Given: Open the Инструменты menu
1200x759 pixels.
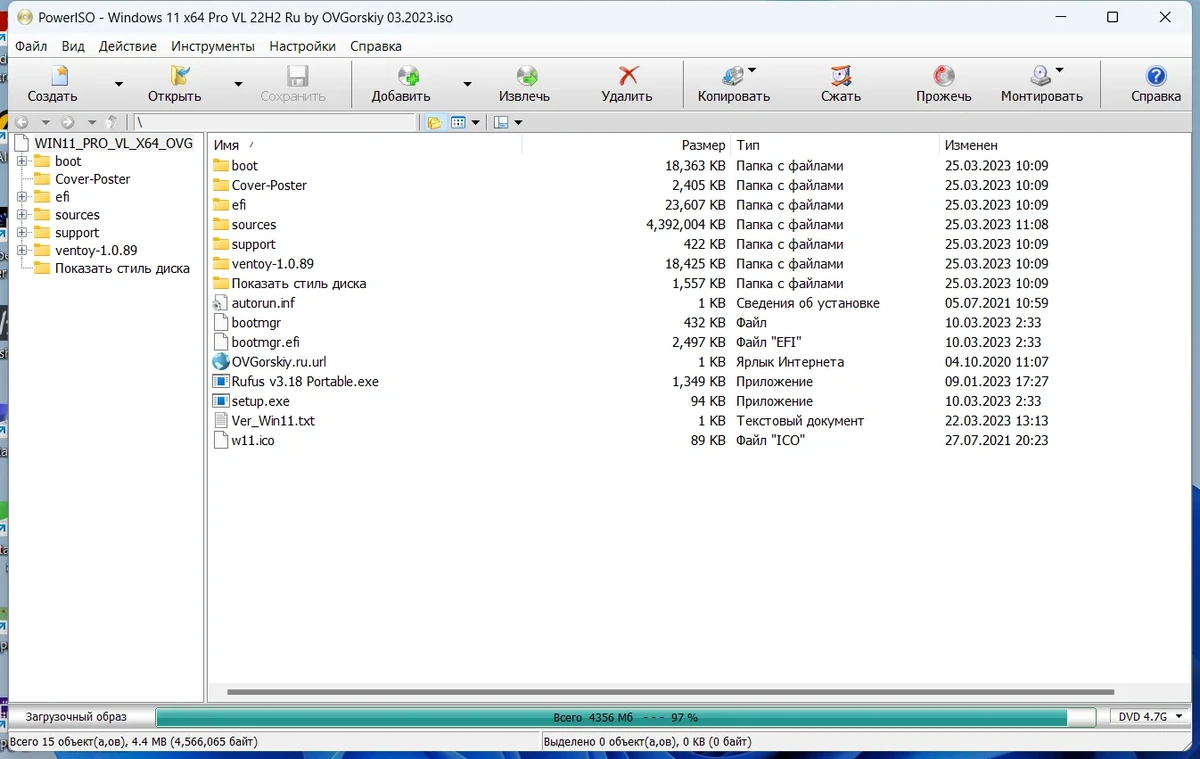Looking at the screenshot, I should (x=213, y=46).
